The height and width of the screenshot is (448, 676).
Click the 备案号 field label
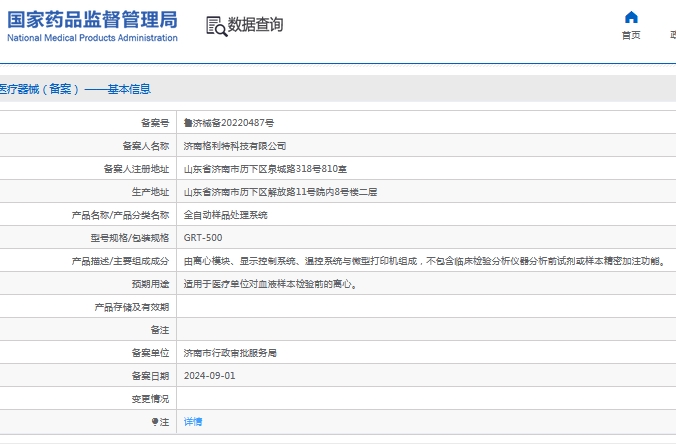click(155, 123)
